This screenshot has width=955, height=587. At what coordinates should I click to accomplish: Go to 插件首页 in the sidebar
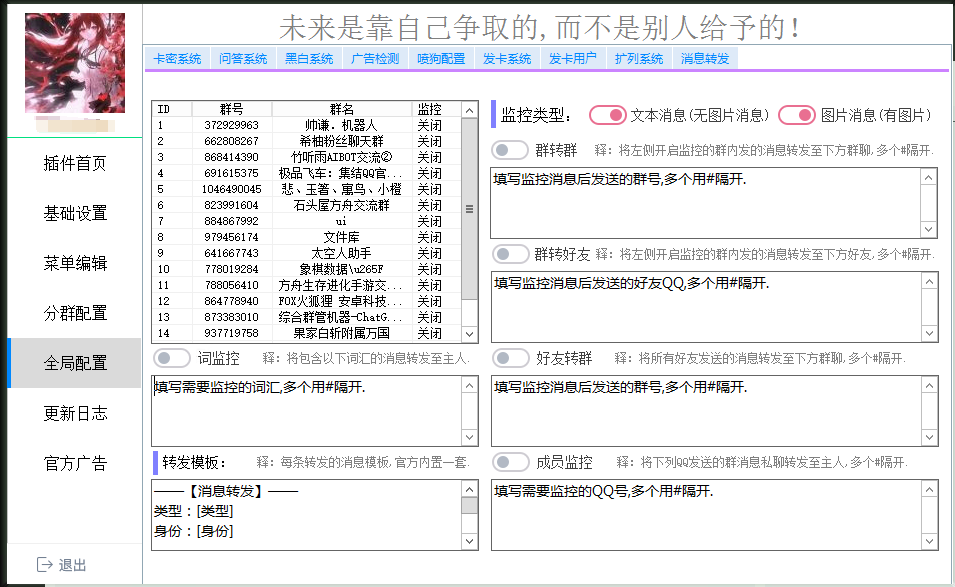coord(75,163)
